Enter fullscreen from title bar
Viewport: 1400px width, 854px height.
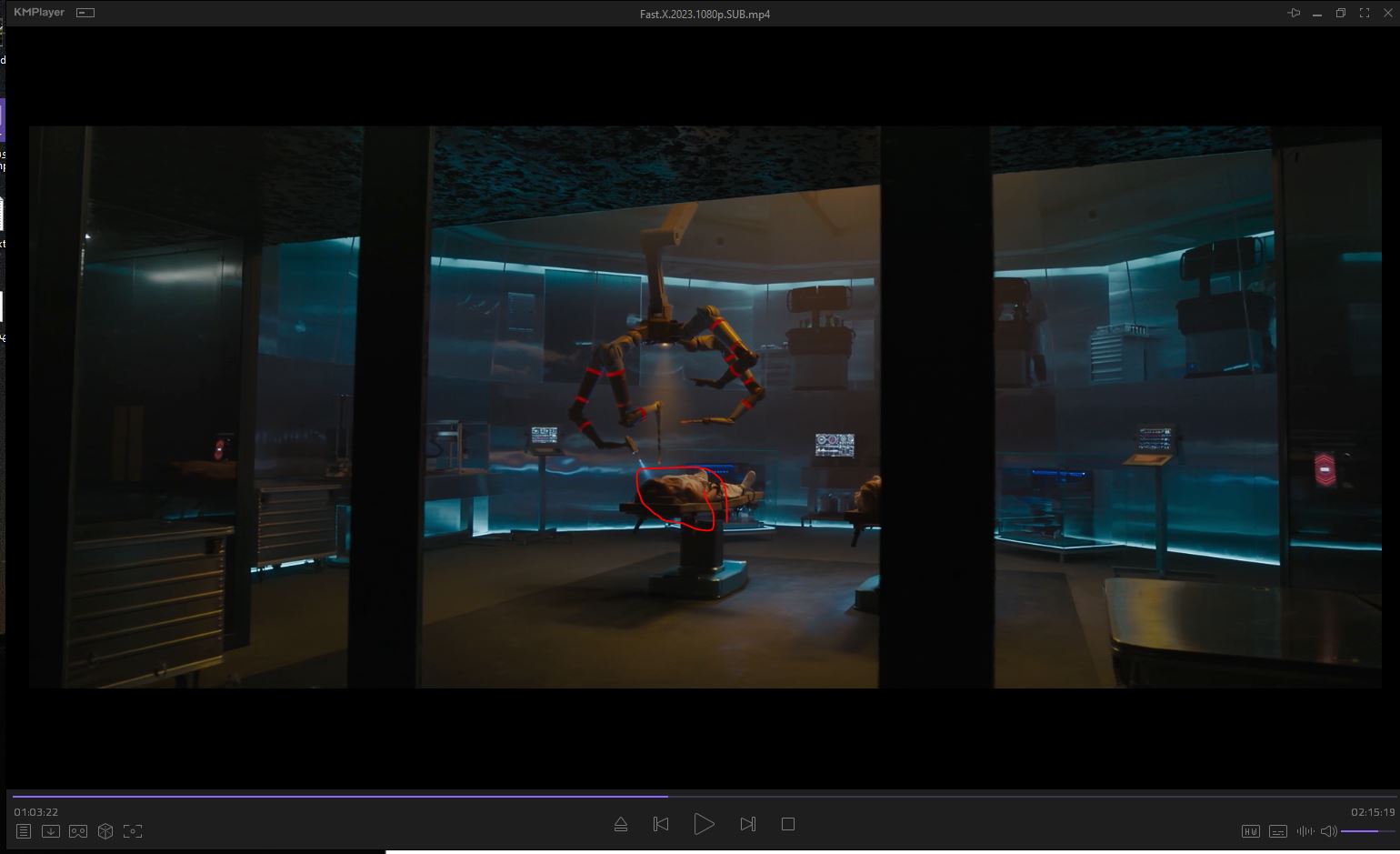[x=1364, y=13]
